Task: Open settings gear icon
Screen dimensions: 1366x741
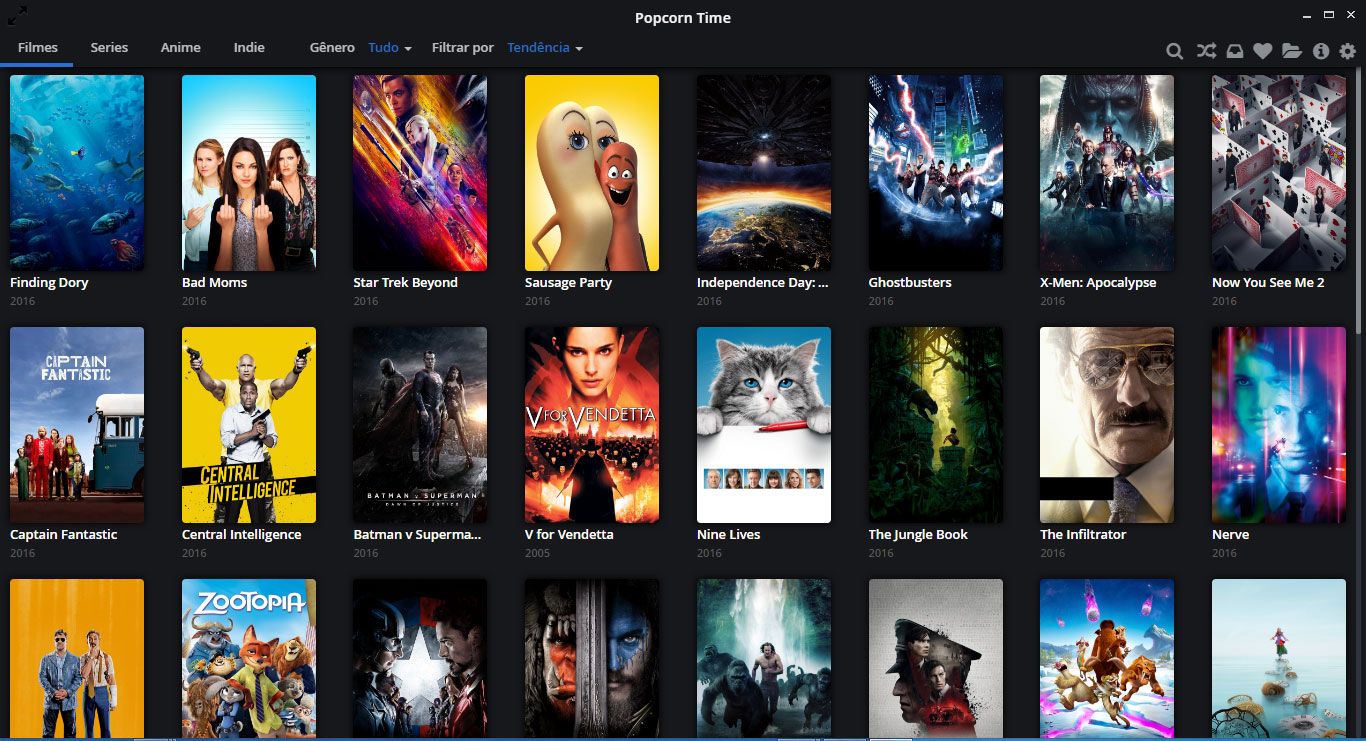Action: (1348, 51)
